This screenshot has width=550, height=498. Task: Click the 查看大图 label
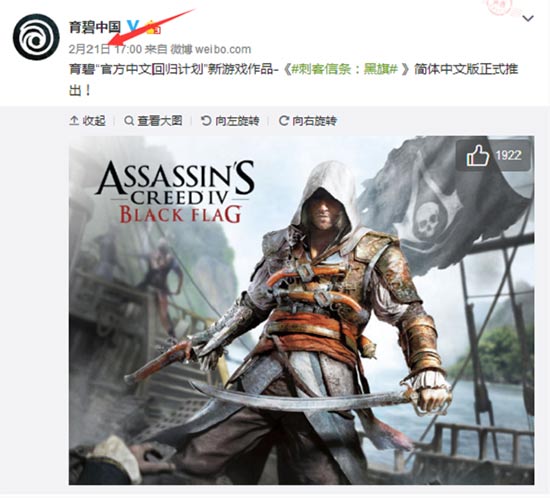click(x=160, y=121)
